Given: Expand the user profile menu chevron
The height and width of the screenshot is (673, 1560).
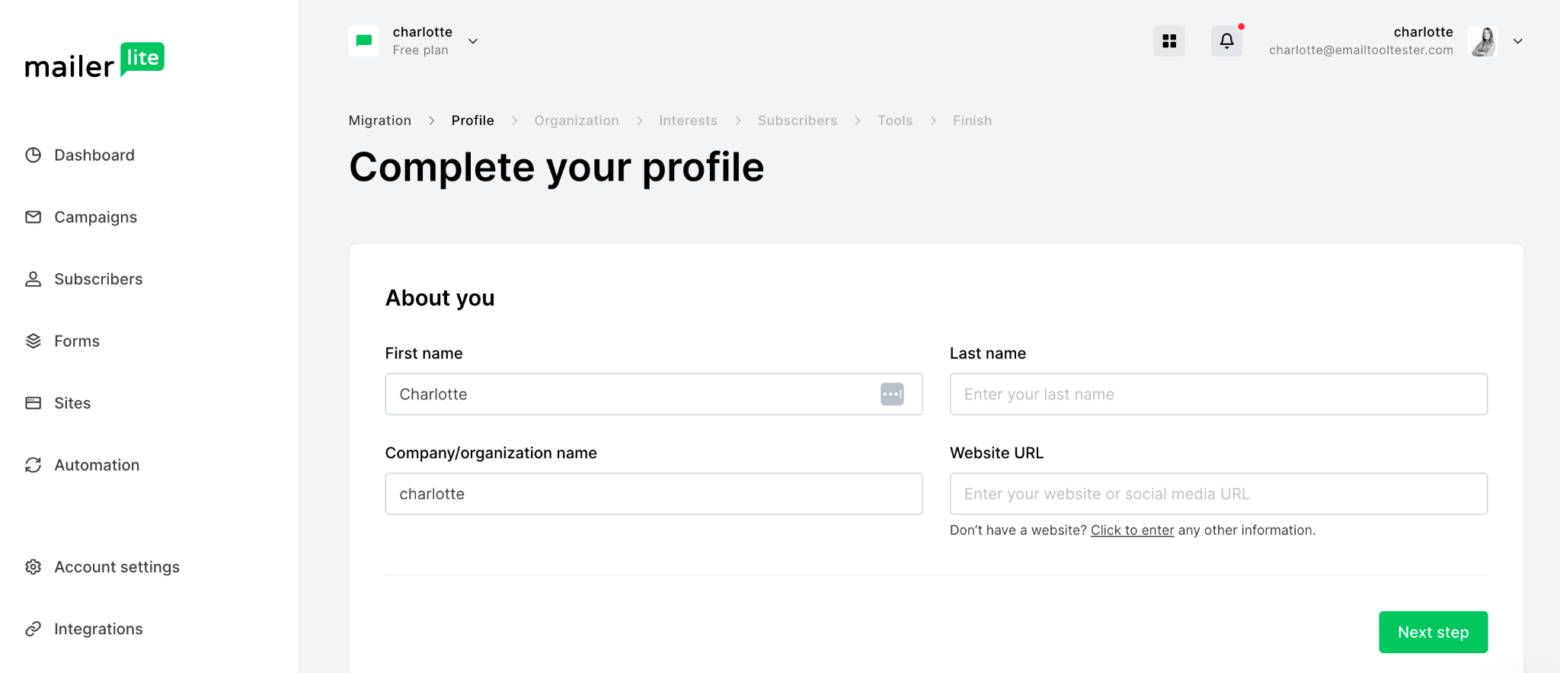Looking at the screenshot, I should point(1518,41).
